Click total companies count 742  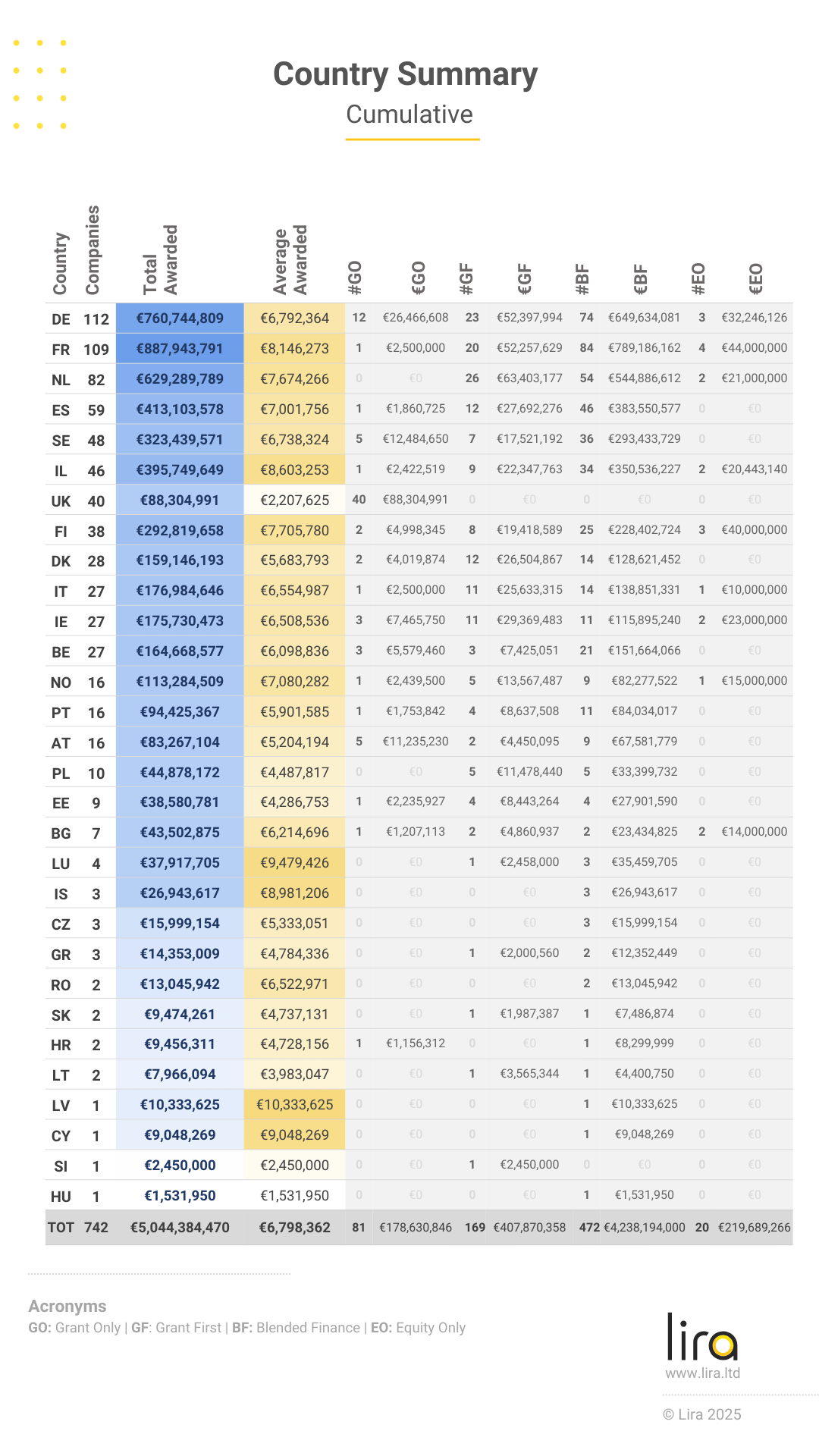coord(96,1228)
